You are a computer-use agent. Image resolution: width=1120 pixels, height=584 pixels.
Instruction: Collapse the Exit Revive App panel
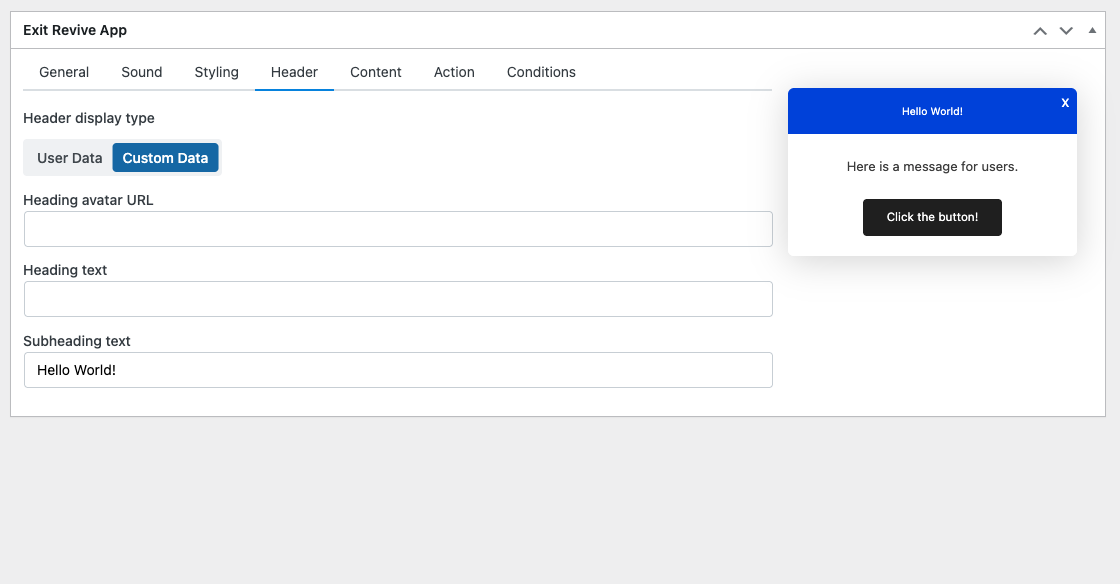1092,31
